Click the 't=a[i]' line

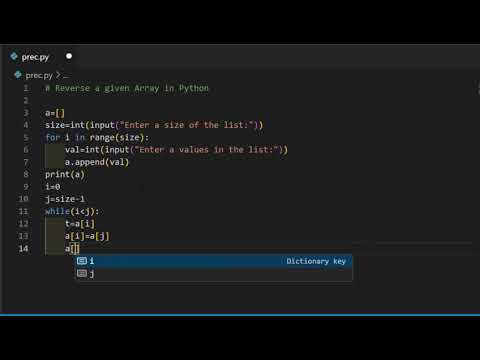tap(80, 224)
